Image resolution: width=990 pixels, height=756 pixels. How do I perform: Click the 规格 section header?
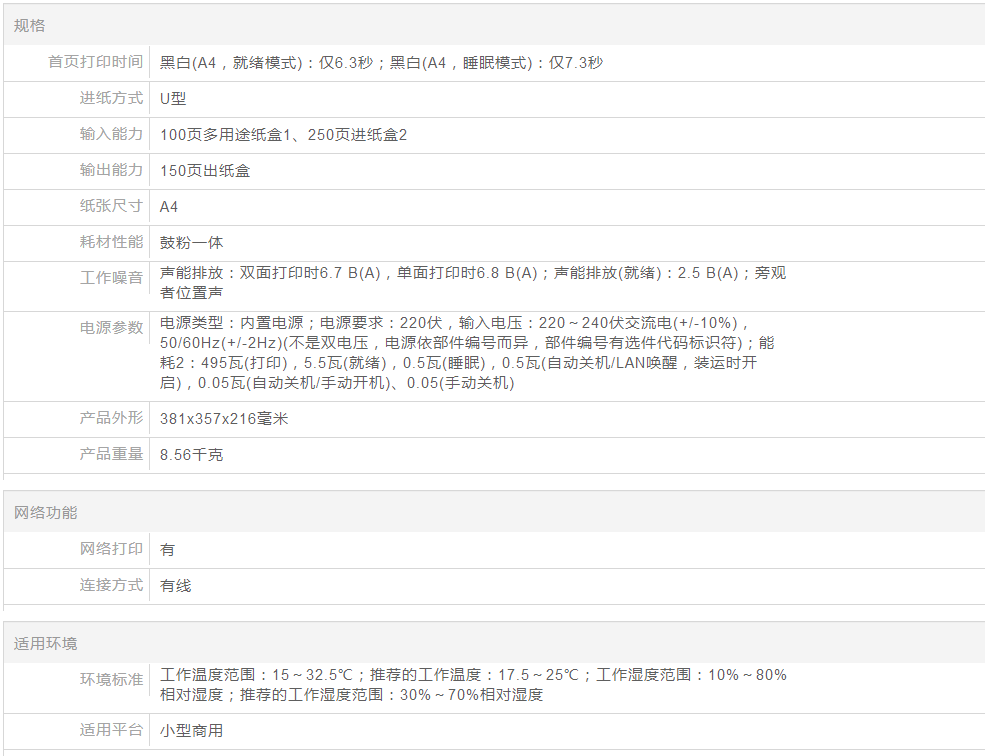coord(29,26)
